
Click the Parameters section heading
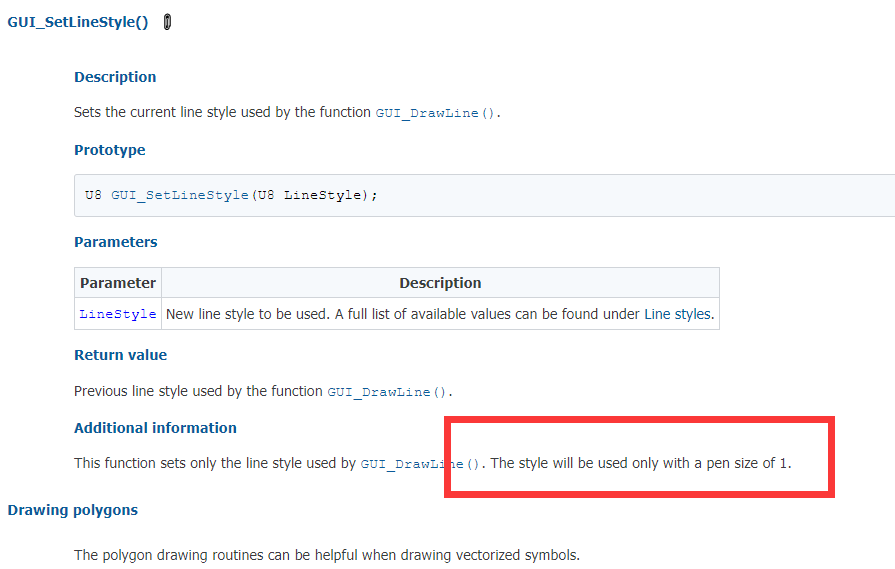point(116,242)
